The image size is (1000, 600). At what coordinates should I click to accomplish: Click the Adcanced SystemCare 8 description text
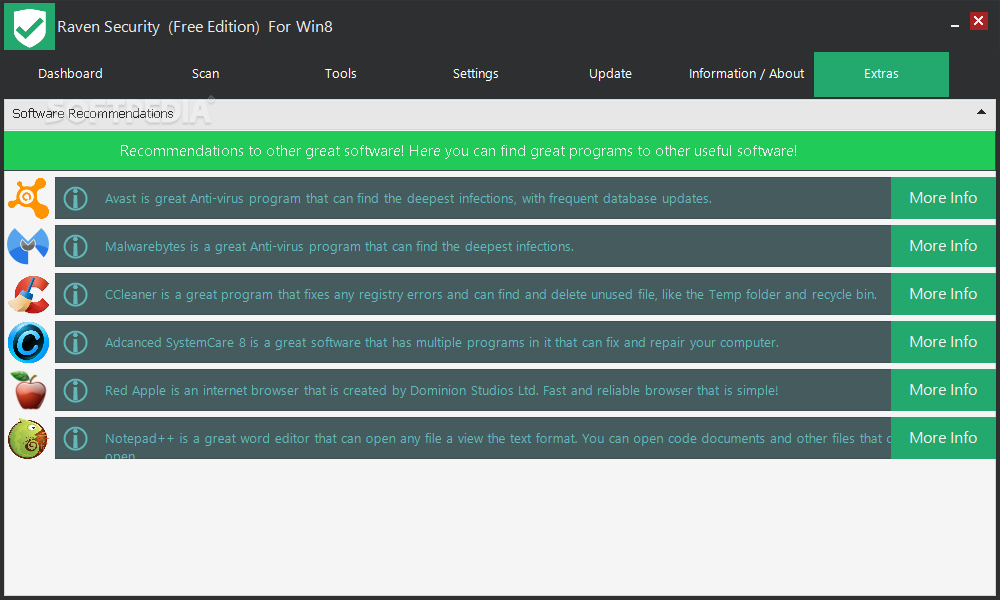pos(441,343)
